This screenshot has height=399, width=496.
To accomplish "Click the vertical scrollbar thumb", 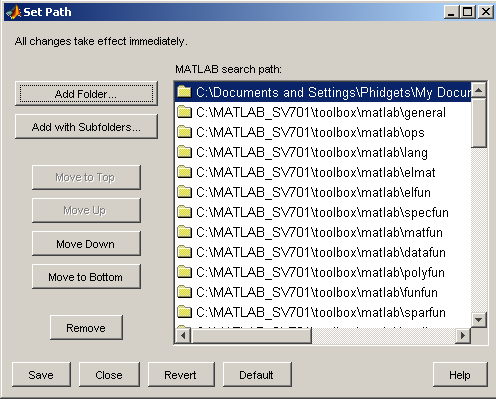I will coord(479,122).
